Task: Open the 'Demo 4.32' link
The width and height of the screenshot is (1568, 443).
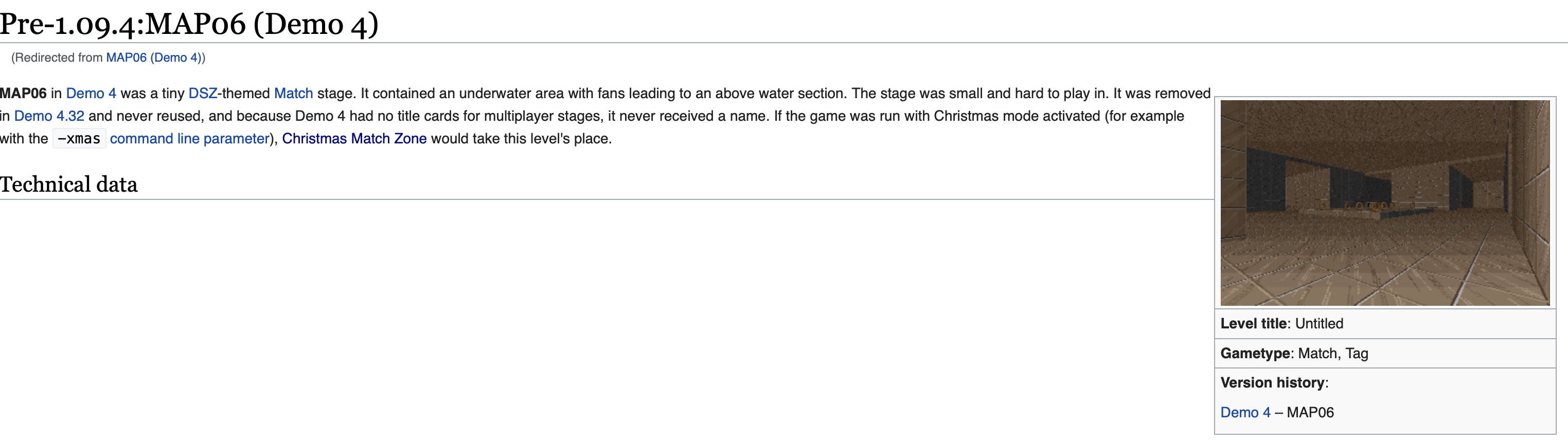Action: 49,116
